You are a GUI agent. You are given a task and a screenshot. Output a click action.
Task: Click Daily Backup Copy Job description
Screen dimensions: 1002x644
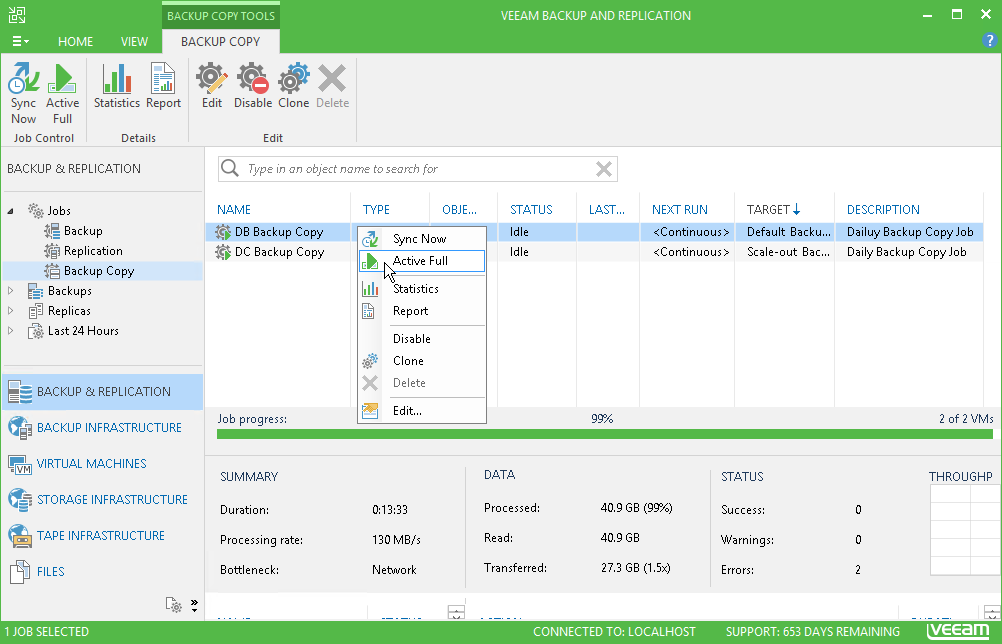coord(906,252)
